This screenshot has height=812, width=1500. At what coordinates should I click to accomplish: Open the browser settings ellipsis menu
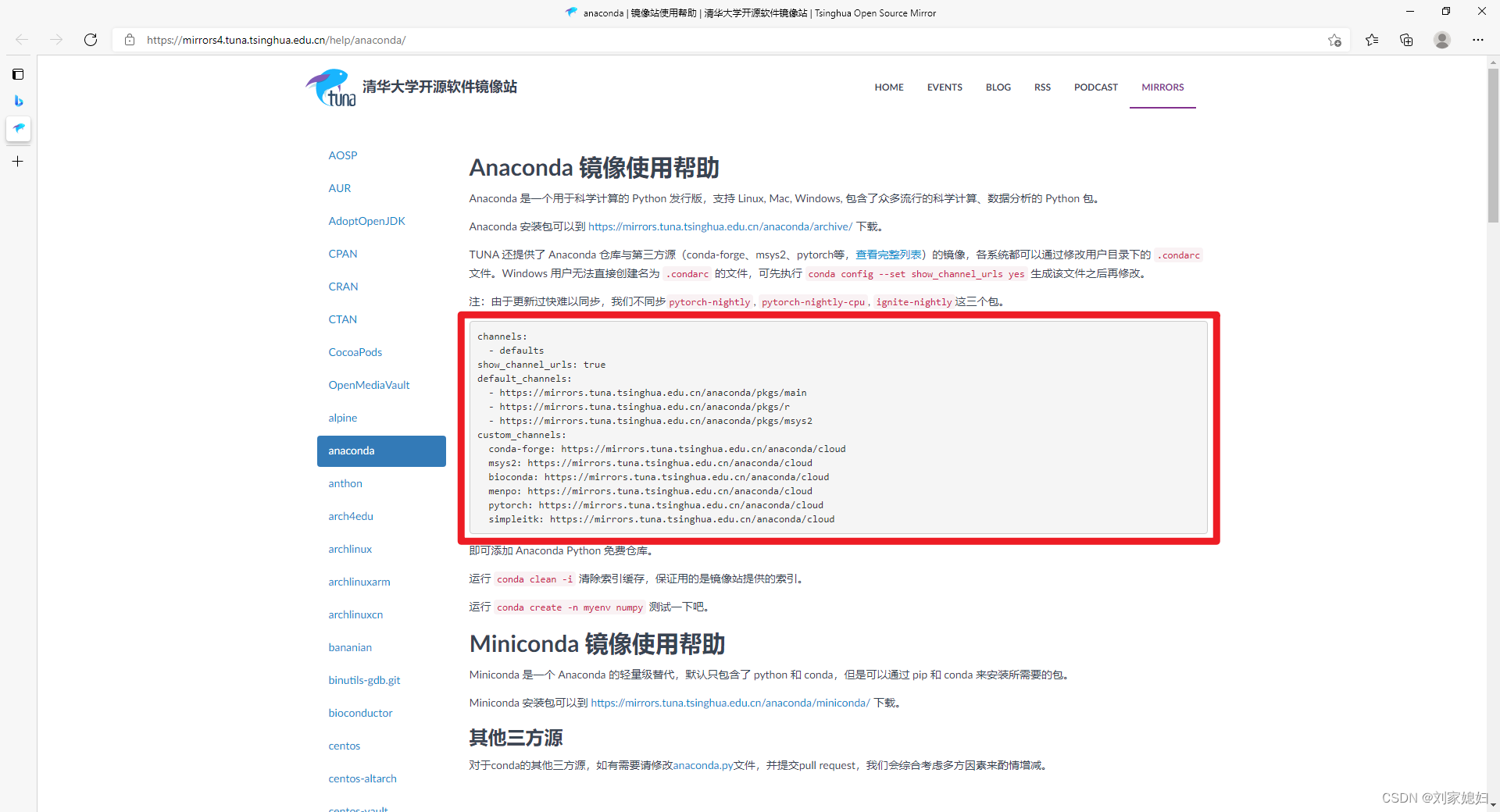1477,40
